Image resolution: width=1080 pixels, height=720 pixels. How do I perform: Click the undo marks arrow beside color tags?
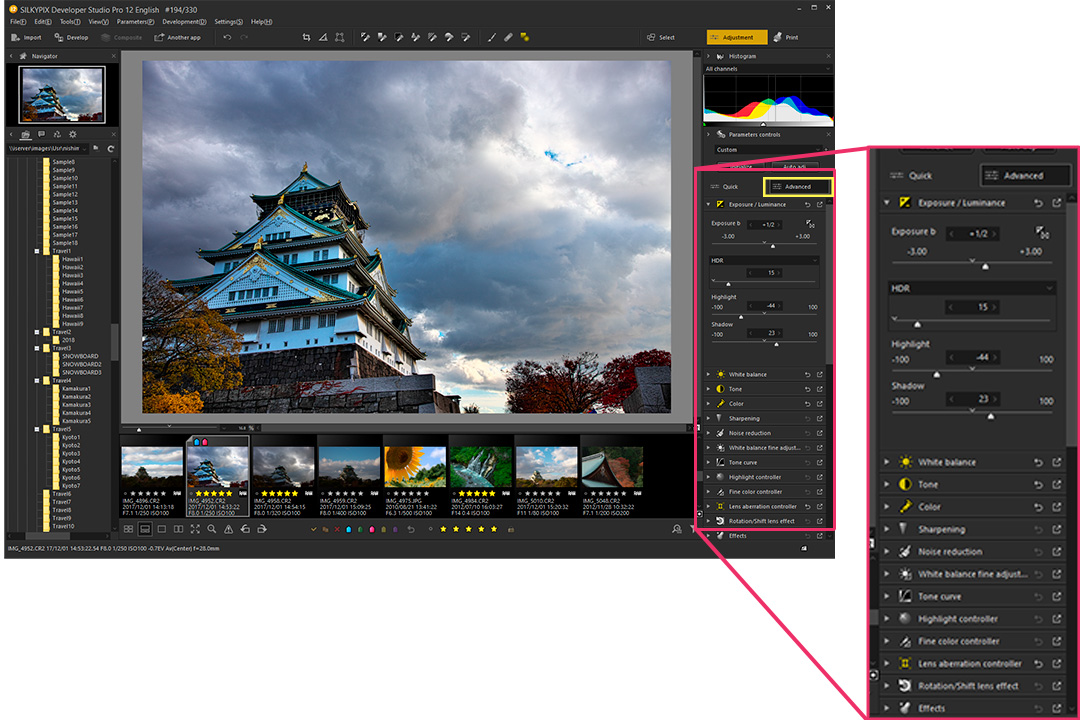point(411,529)
